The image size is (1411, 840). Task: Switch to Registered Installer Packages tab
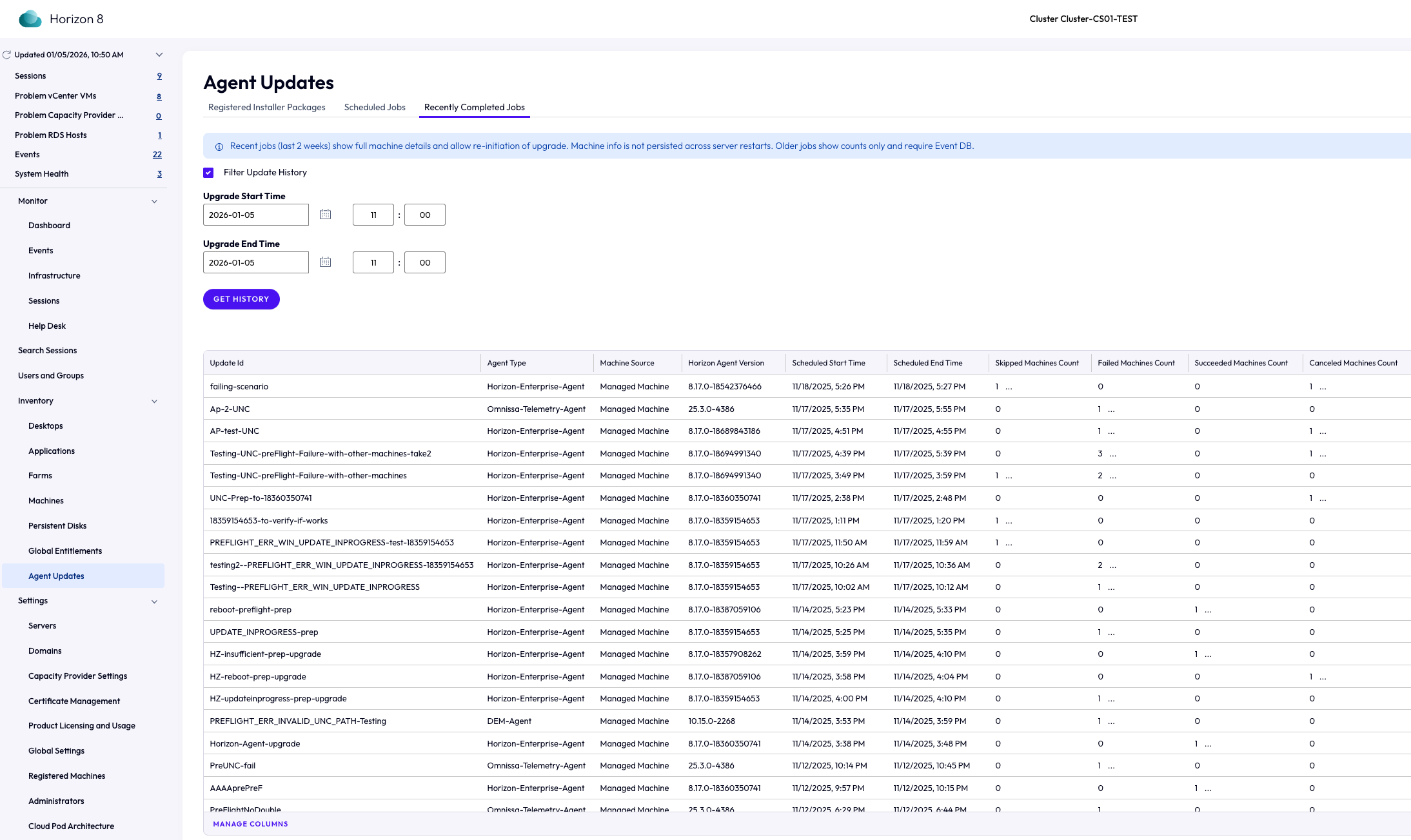[266, 108]
